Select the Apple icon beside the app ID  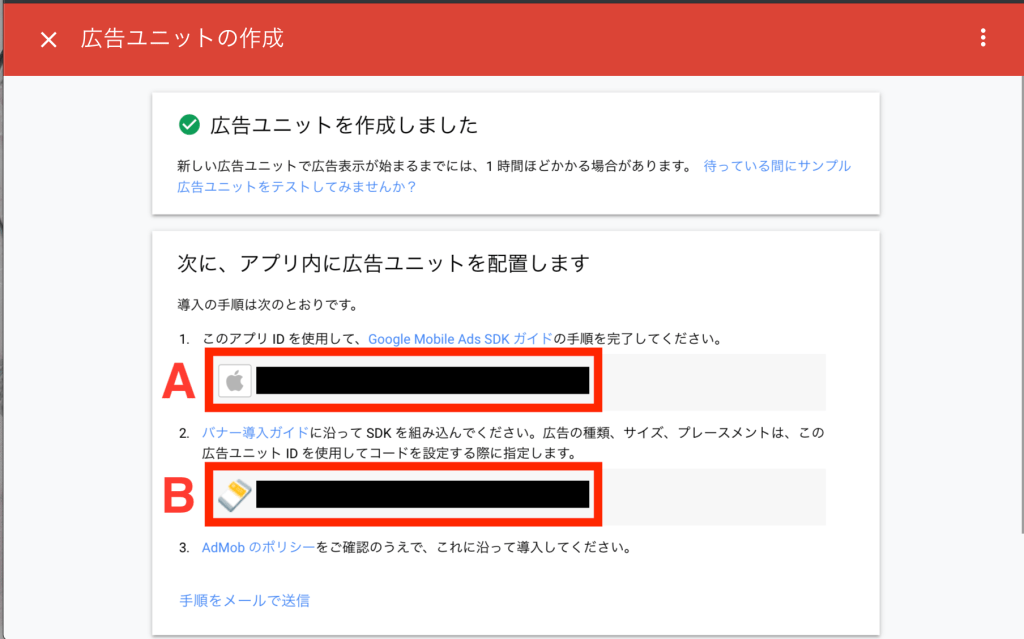234,381
